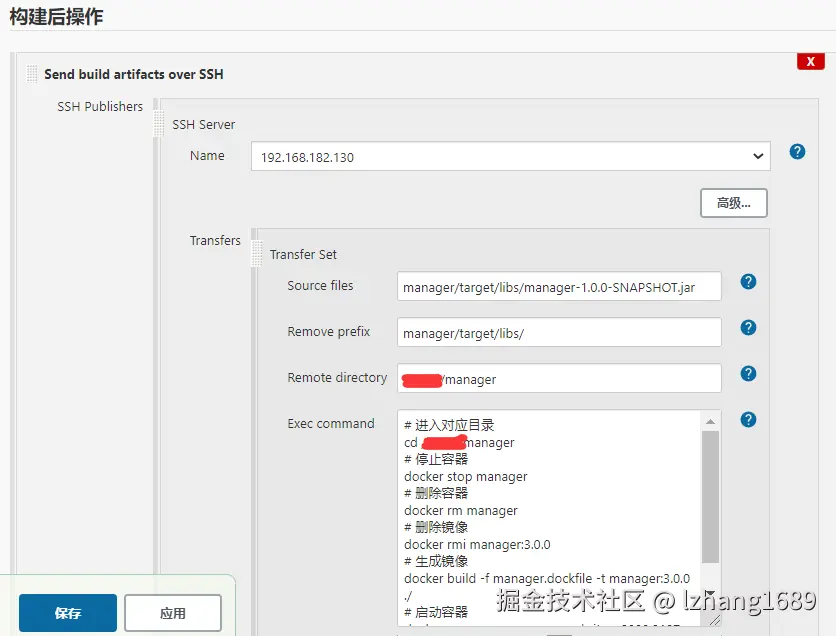Open help for the Remove prefix field
The height and width of the screenshot is (636, 836).
coord(748,328)
